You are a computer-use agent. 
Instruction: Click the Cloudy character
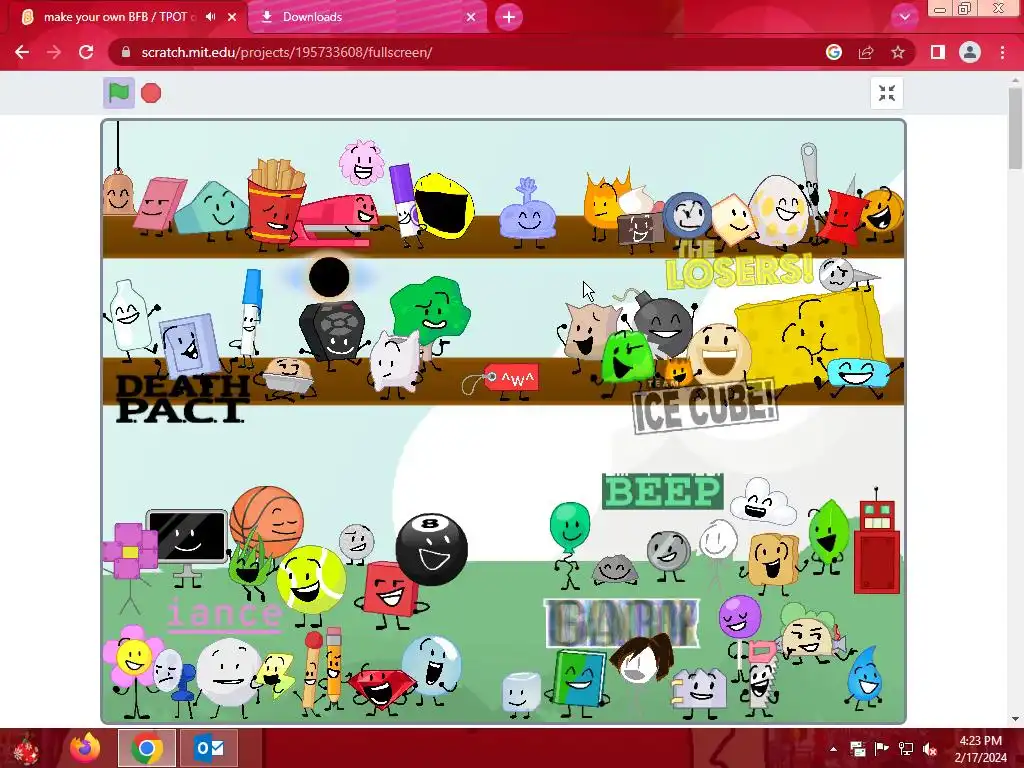(762, 502)
